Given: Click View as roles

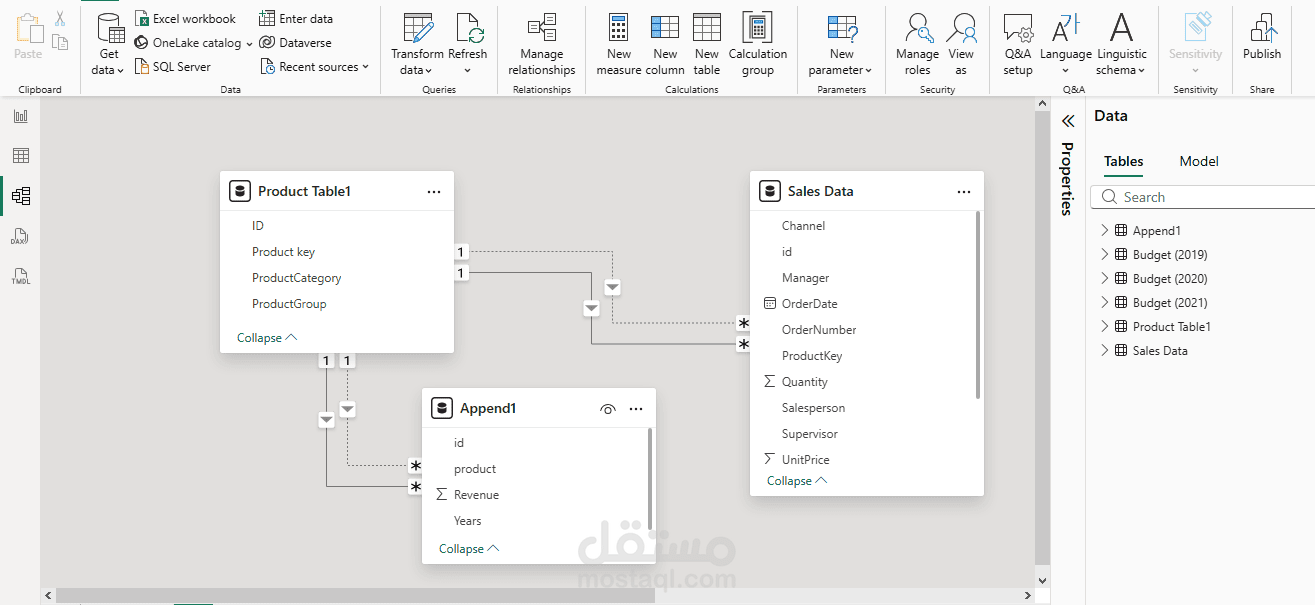Looking at the screenshot, I should point(961,45).
